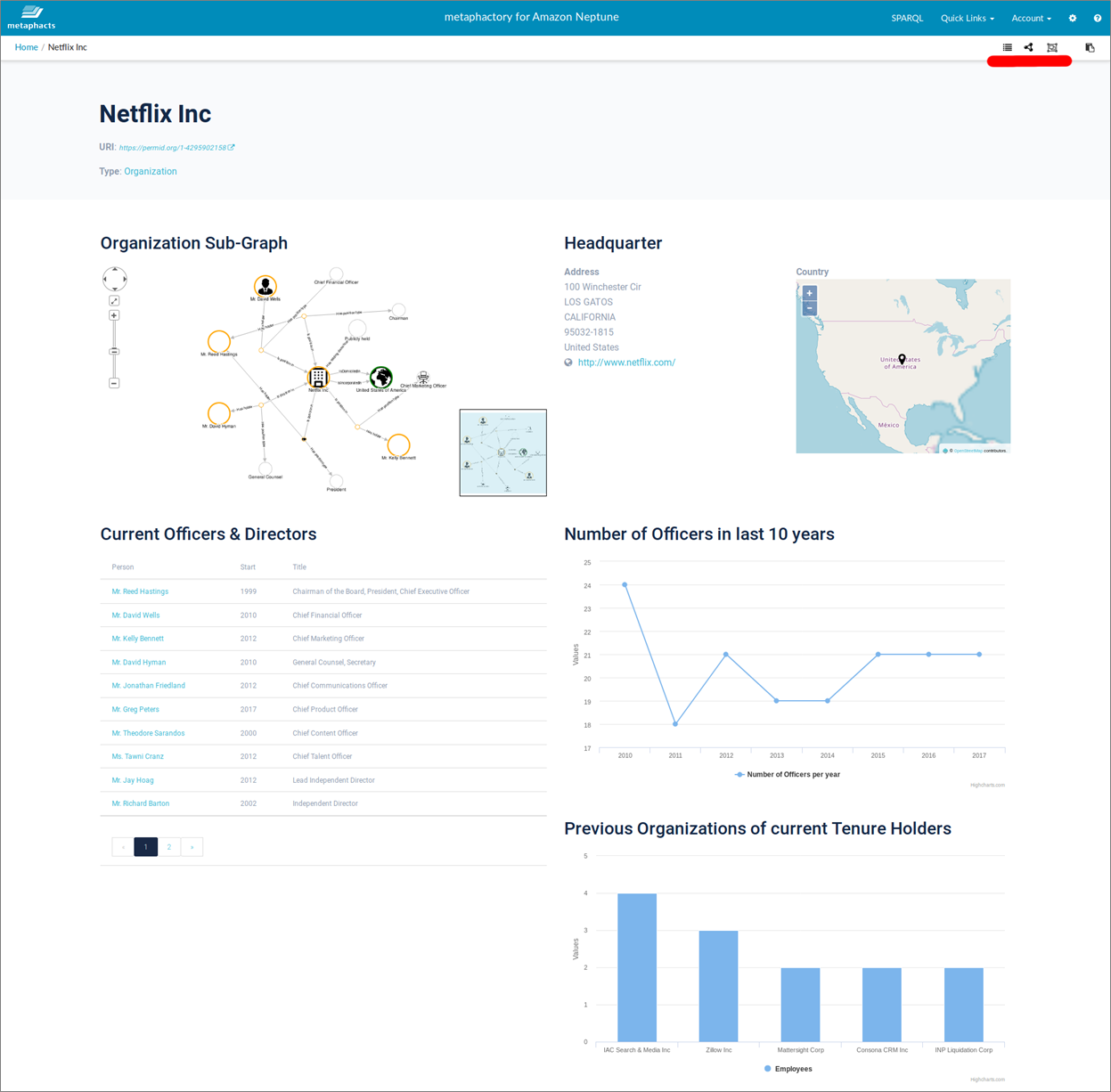This screenshot has width=1111, height=1092.
Task: Toggle Number of Officers per year legend
Action: (787, 775)
